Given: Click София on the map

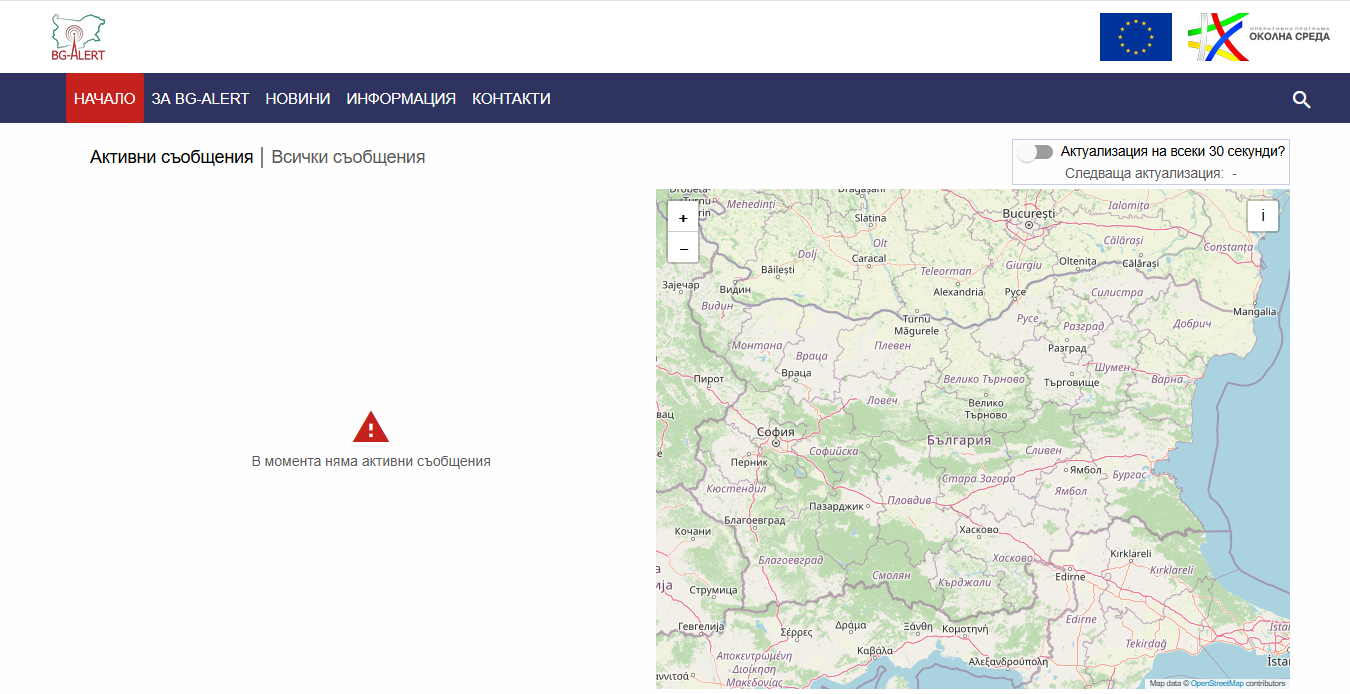Looking at the screenshot, I should click(776, 433).
